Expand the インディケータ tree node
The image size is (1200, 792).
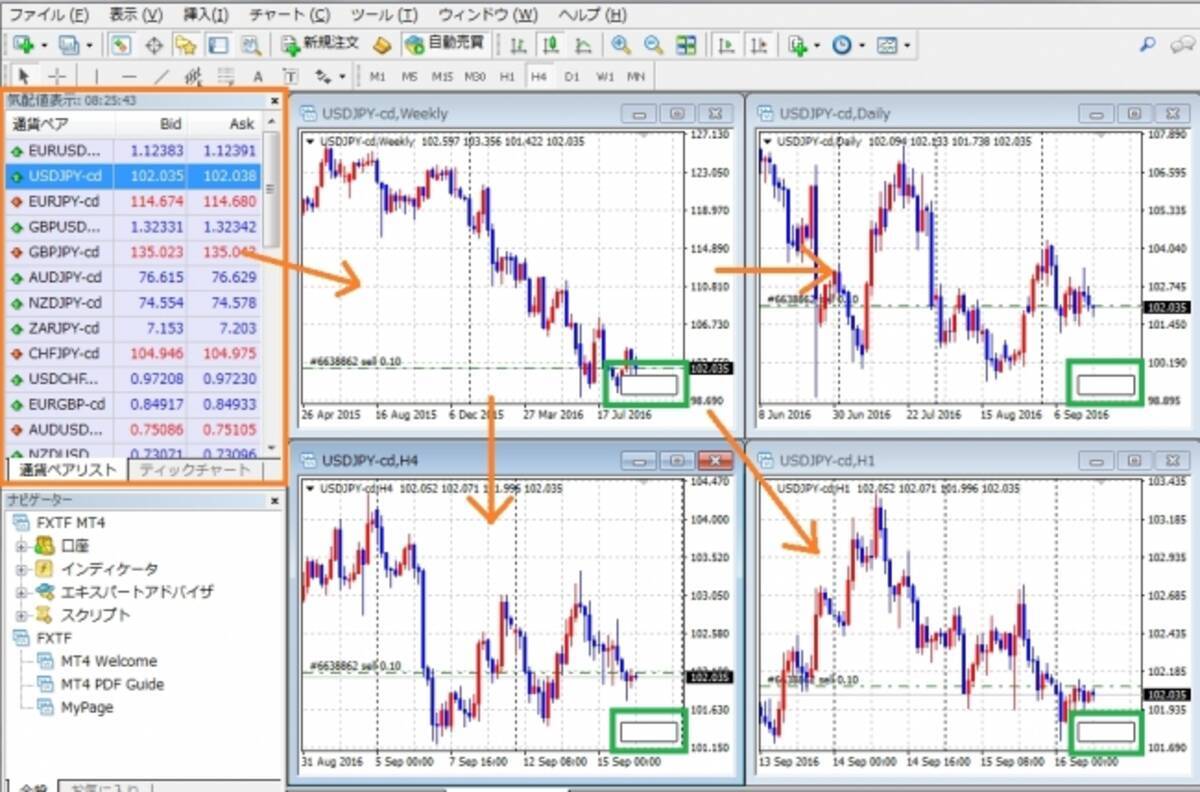coord(21,569)
